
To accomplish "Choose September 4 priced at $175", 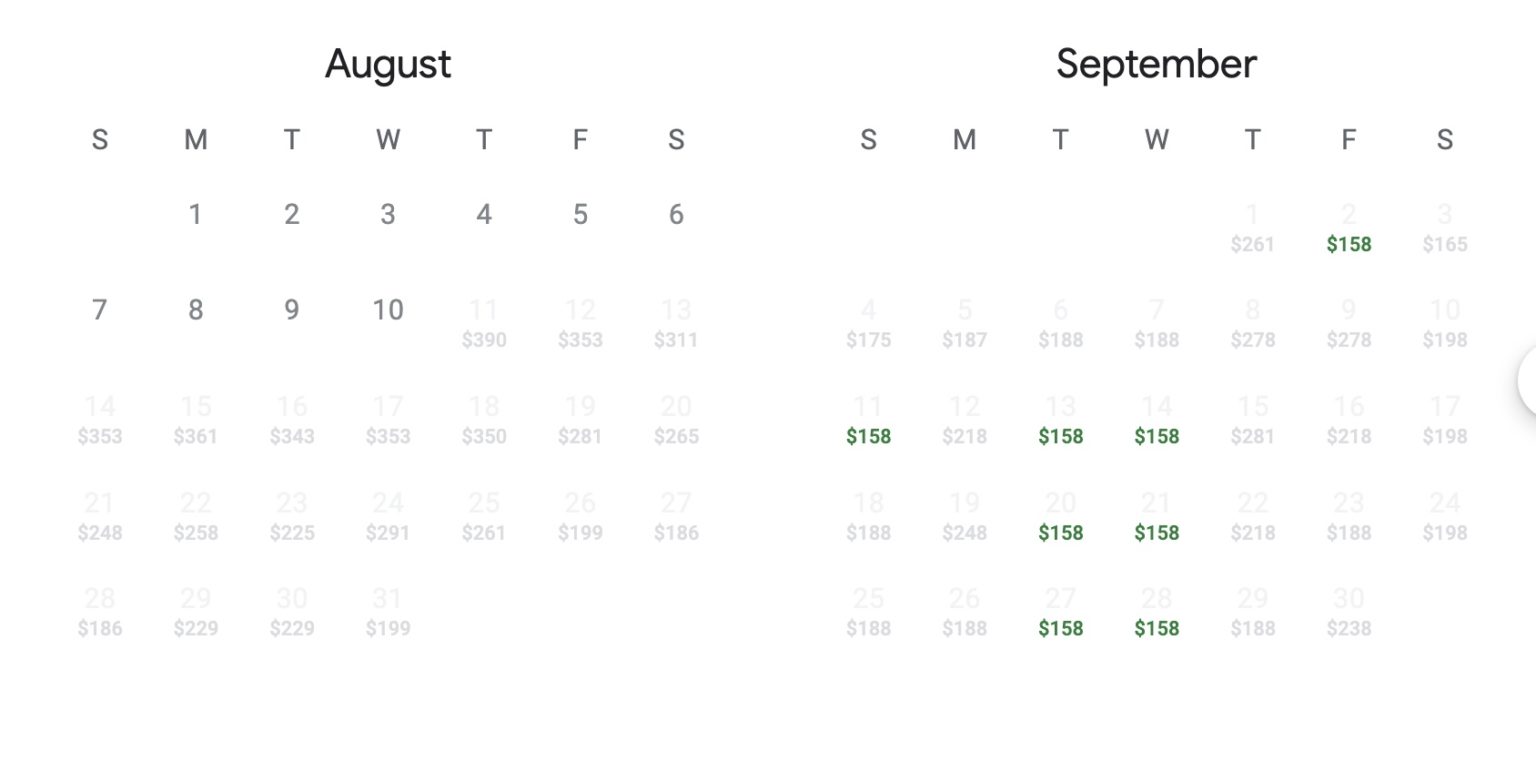I will pyautogui.click(x=868, y=324).
